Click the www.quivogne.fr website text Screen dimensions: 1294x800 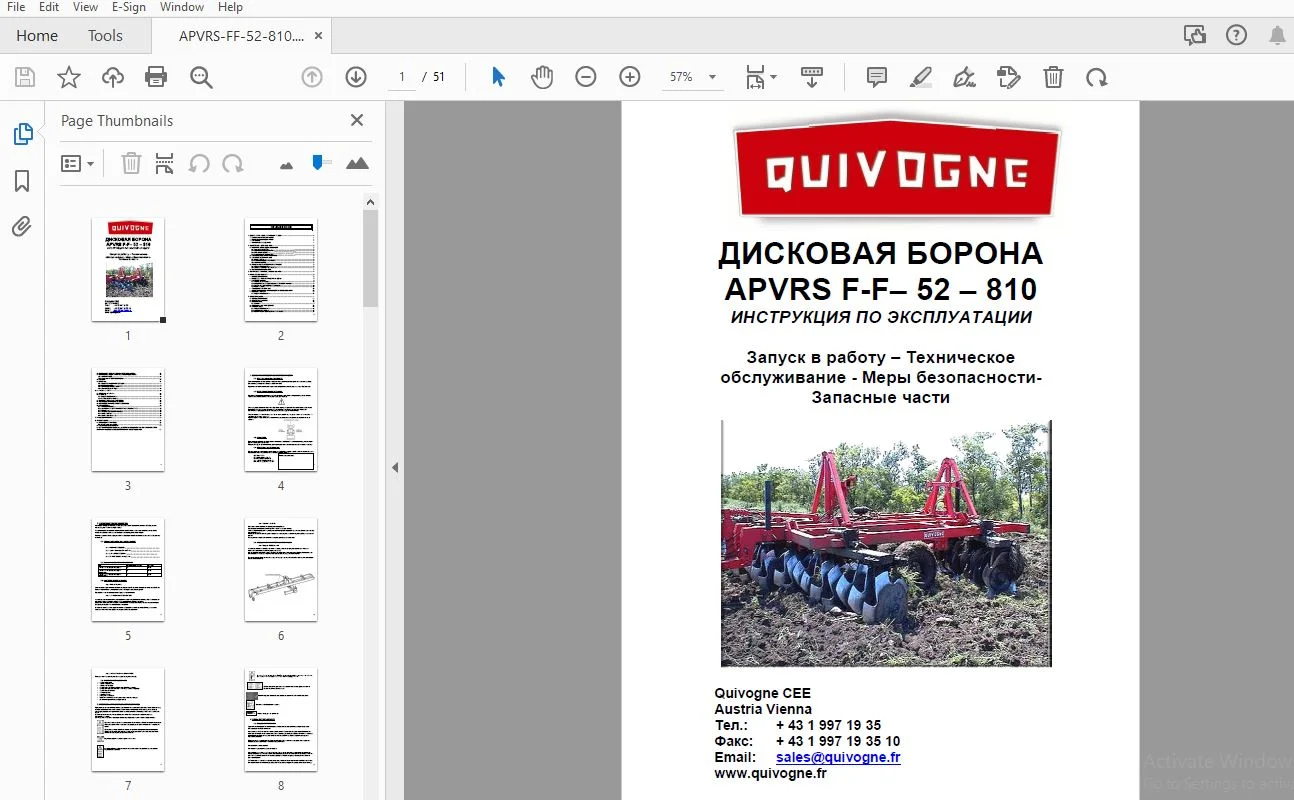770,773
